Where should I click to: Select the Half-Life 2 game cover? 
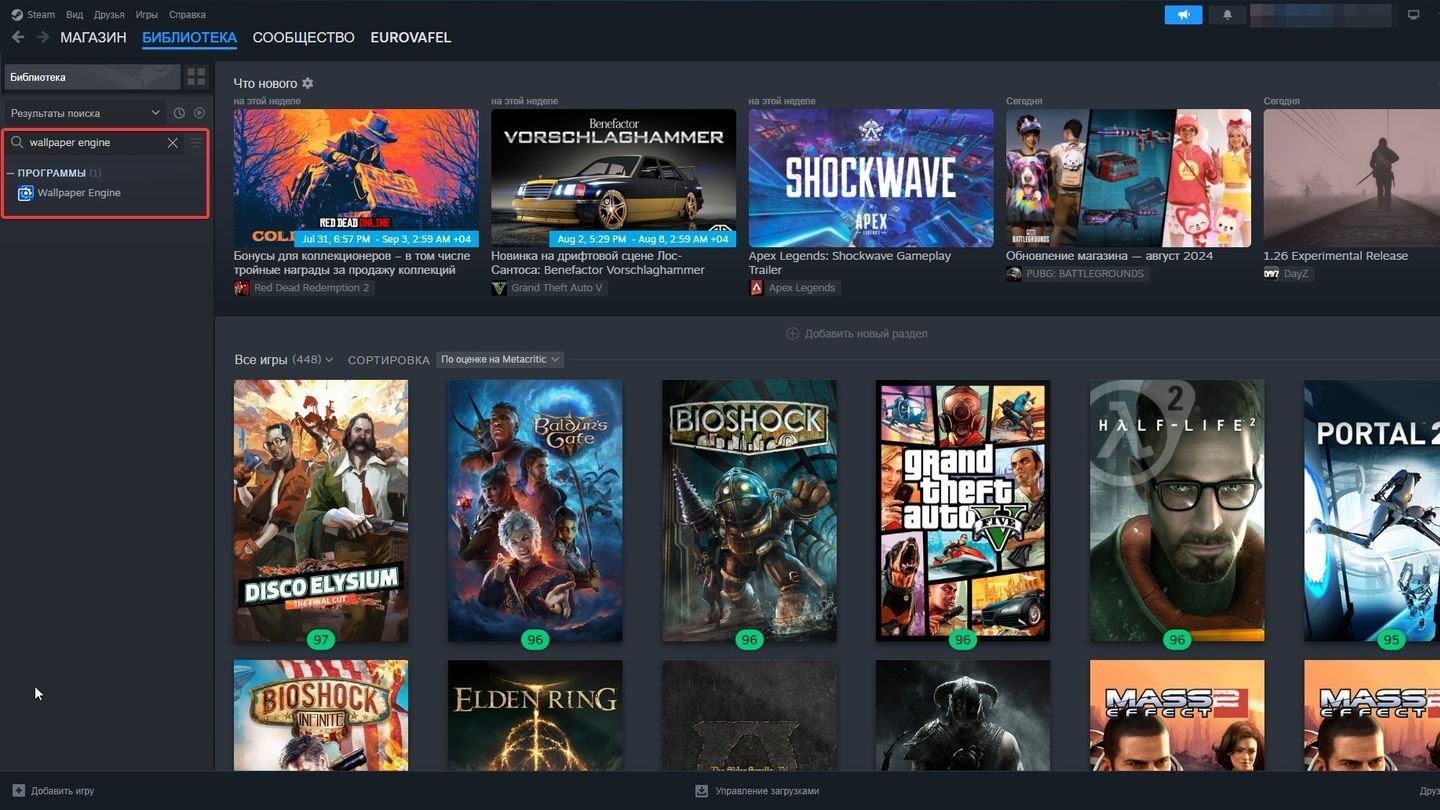1177,511
